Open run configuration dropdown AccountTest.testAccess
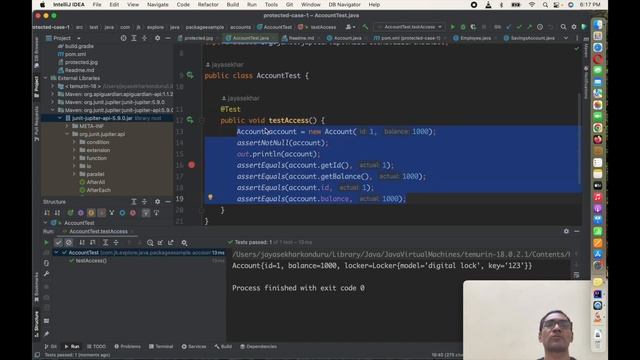This screenshot has width=640, height=360. click(x=409, y=27)
